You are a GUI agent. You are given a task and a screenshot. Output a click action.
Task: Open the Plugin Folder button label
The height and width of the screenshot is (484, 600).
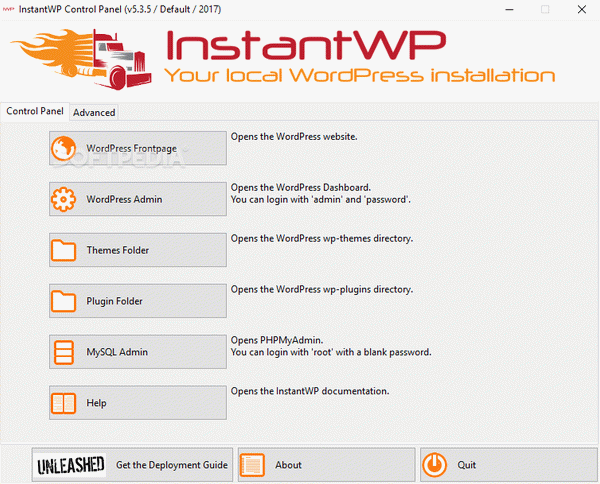(114, 301)
